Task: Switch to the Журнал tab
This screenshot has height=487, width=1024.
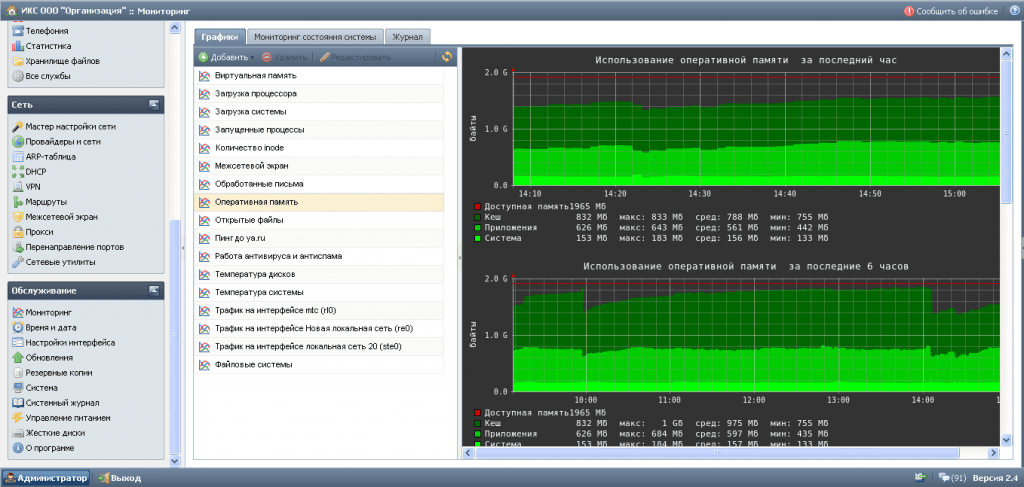Action: pyautogui.click(x=408, y=37)
